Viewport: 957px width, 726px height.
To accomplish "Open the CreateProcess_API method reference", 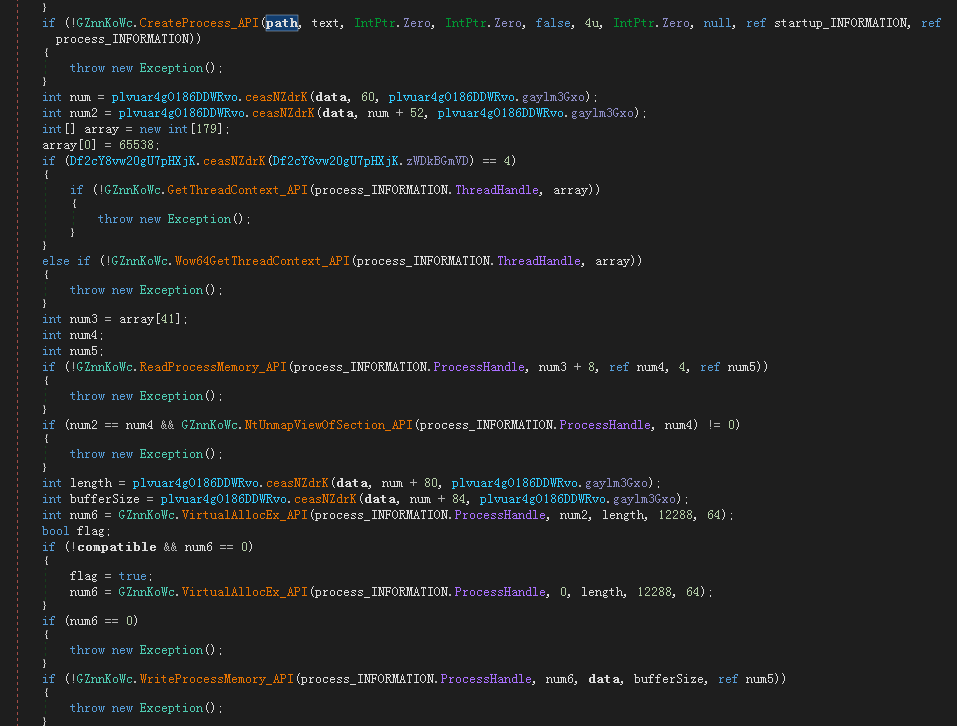I will click(x=199, y=23).
